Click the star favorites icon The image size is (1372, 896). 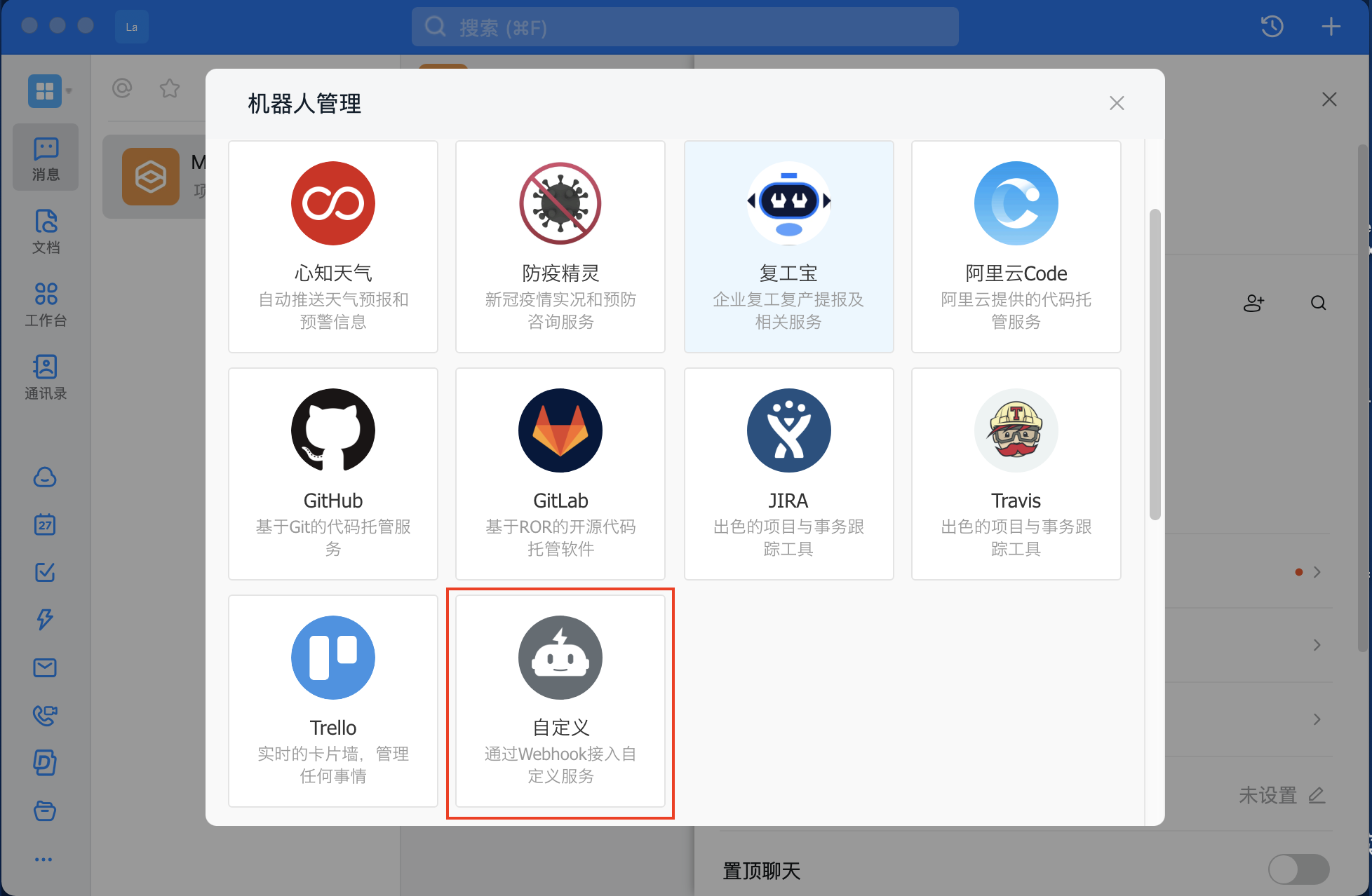click(170, 88)
